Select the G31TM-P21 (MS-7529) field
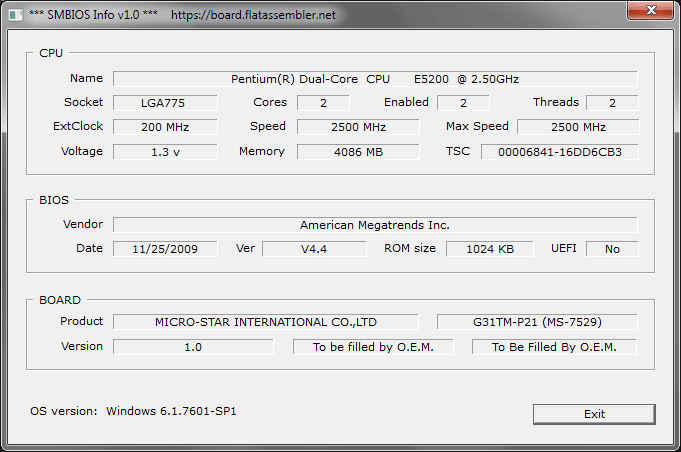The image size is (681, 452). [537, 322]
